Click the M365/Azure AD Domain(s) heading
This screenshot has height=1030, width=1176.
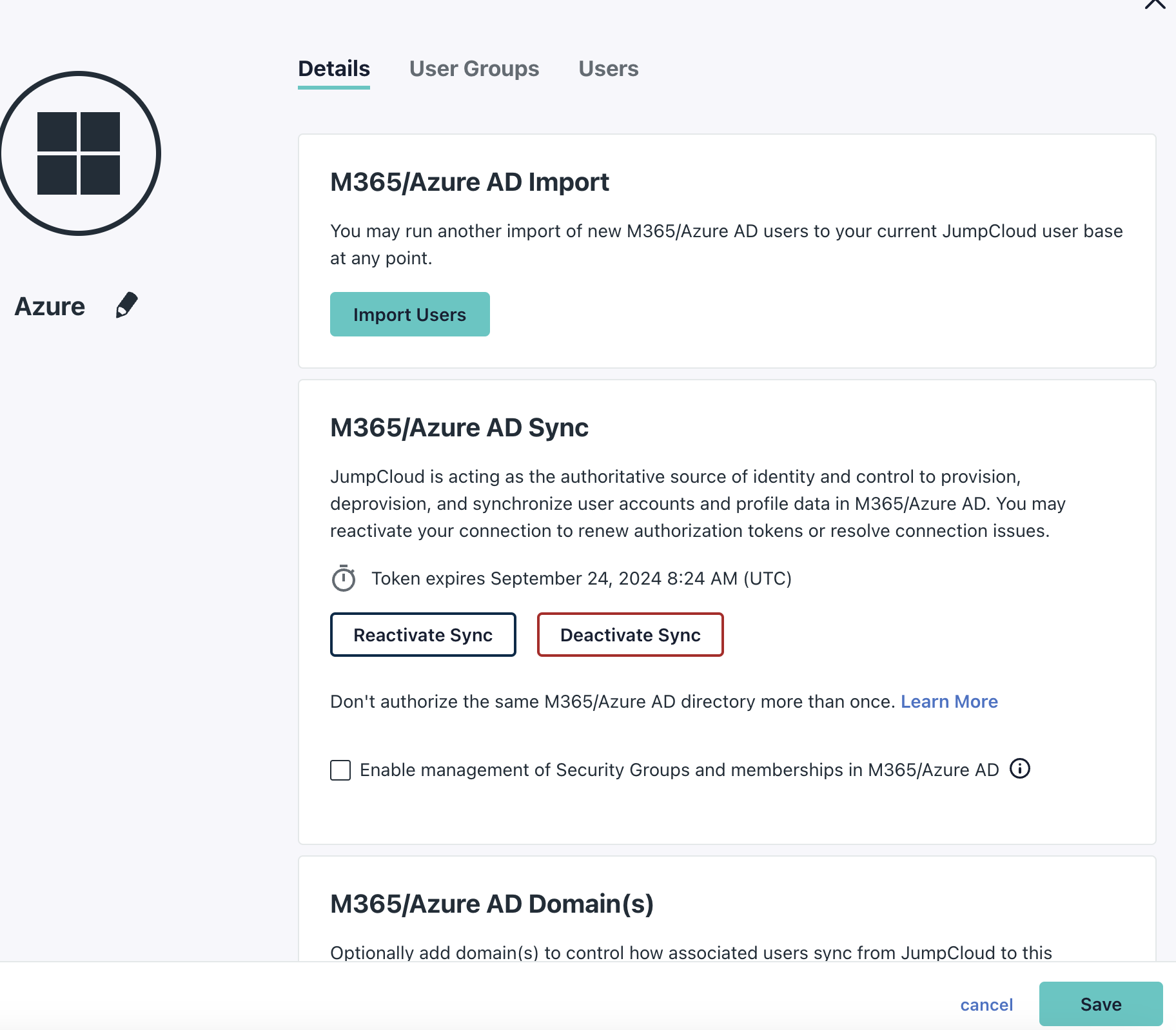492,904
